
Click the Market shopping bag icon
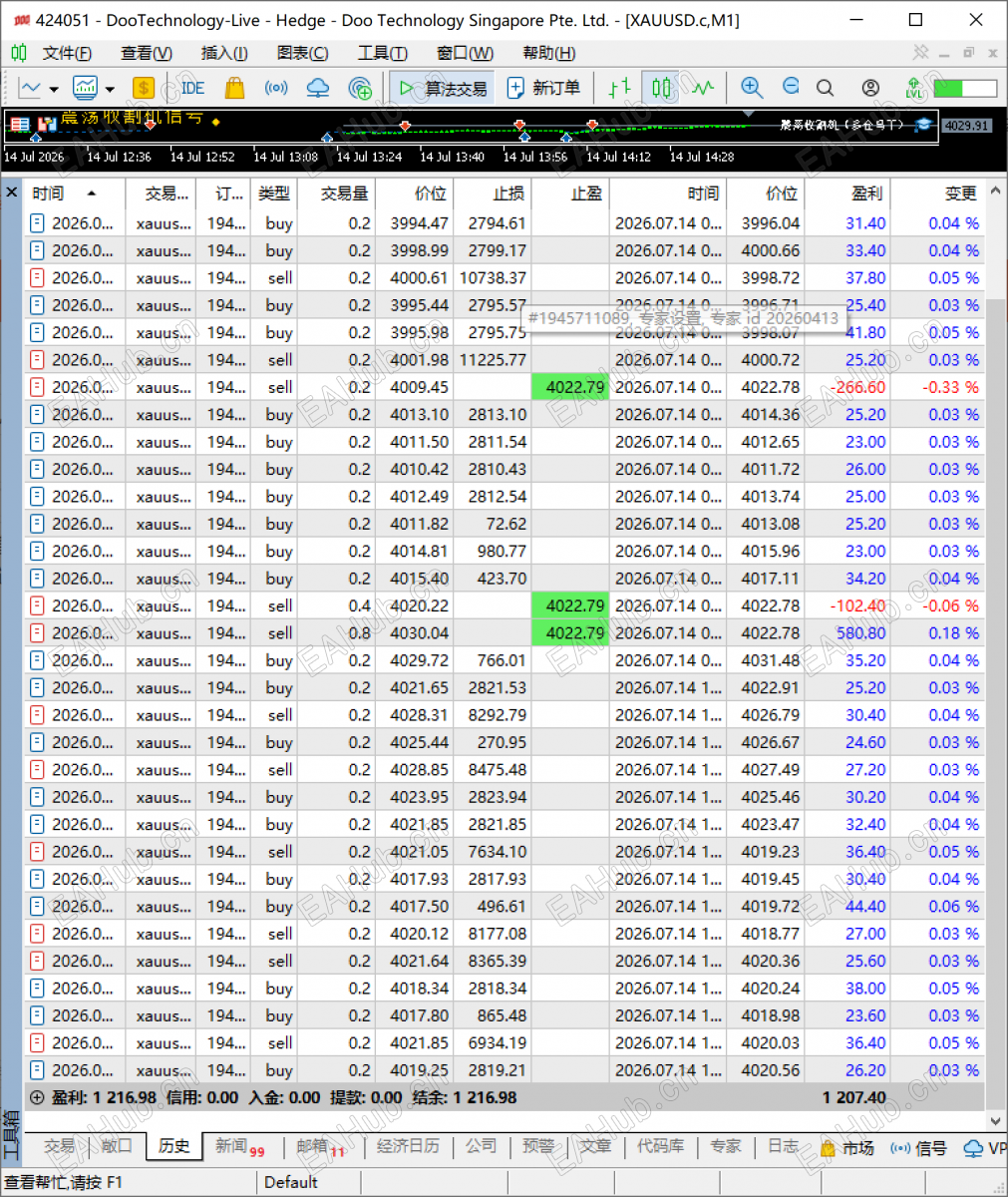pyautogui.click(x=234, y=88)
